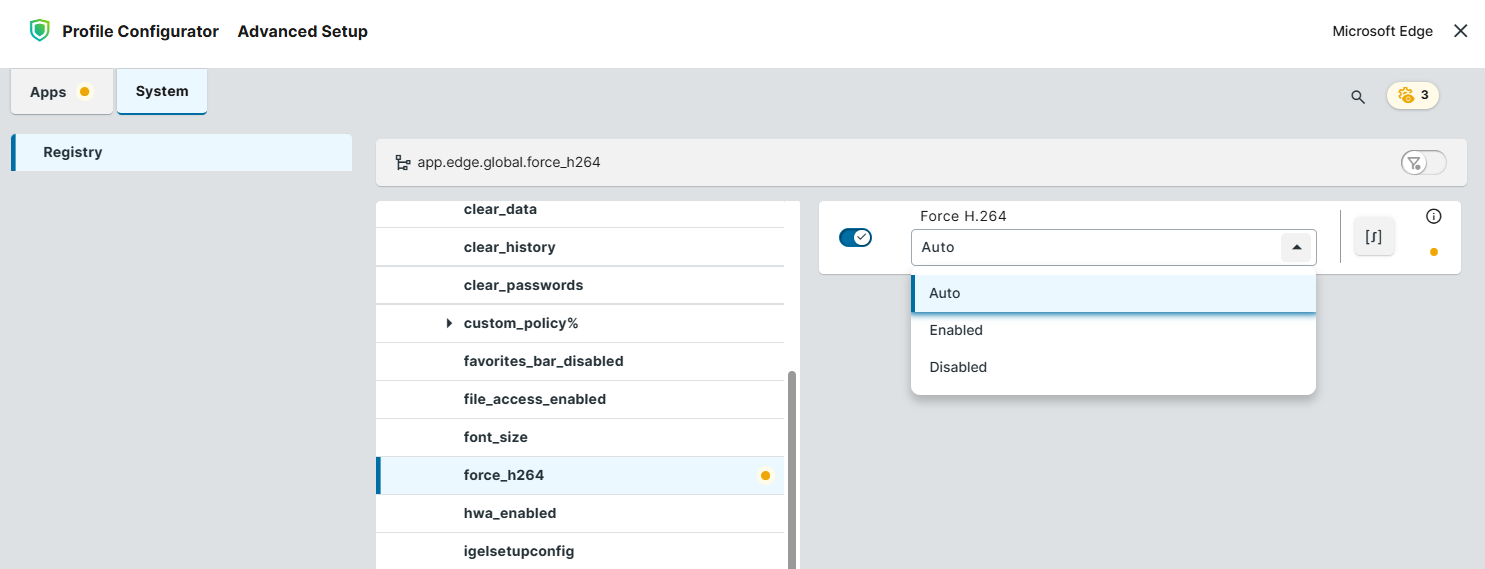Screen dimensions: 1485x569
Task: Switch to the System tab
Action: 162,91
